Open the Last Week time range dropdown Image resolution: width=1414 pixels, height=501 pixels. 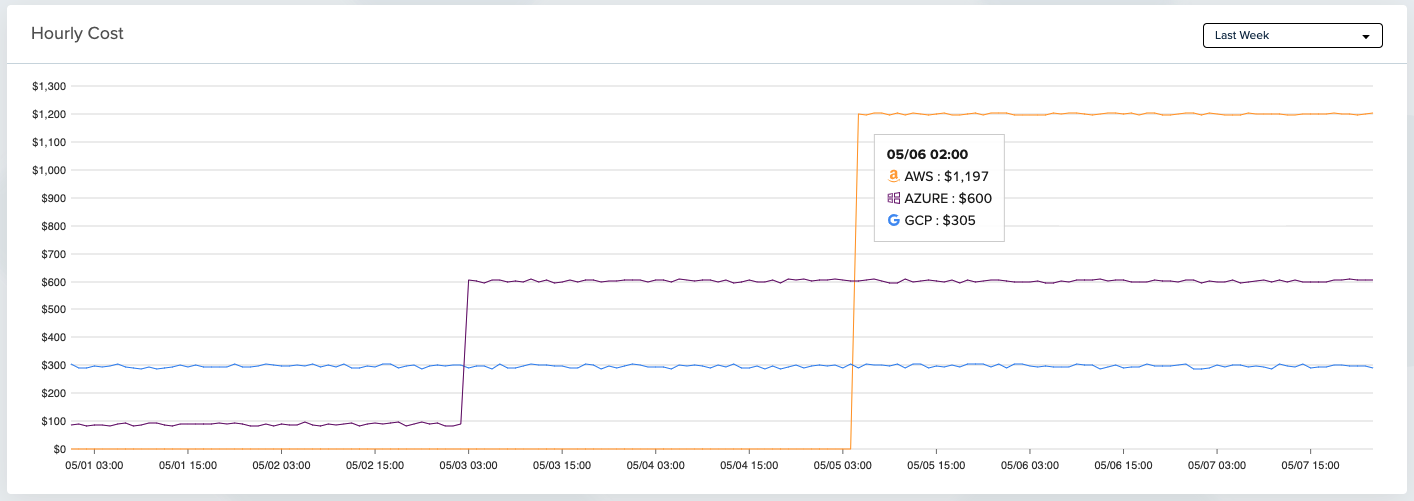point(1292,36)
